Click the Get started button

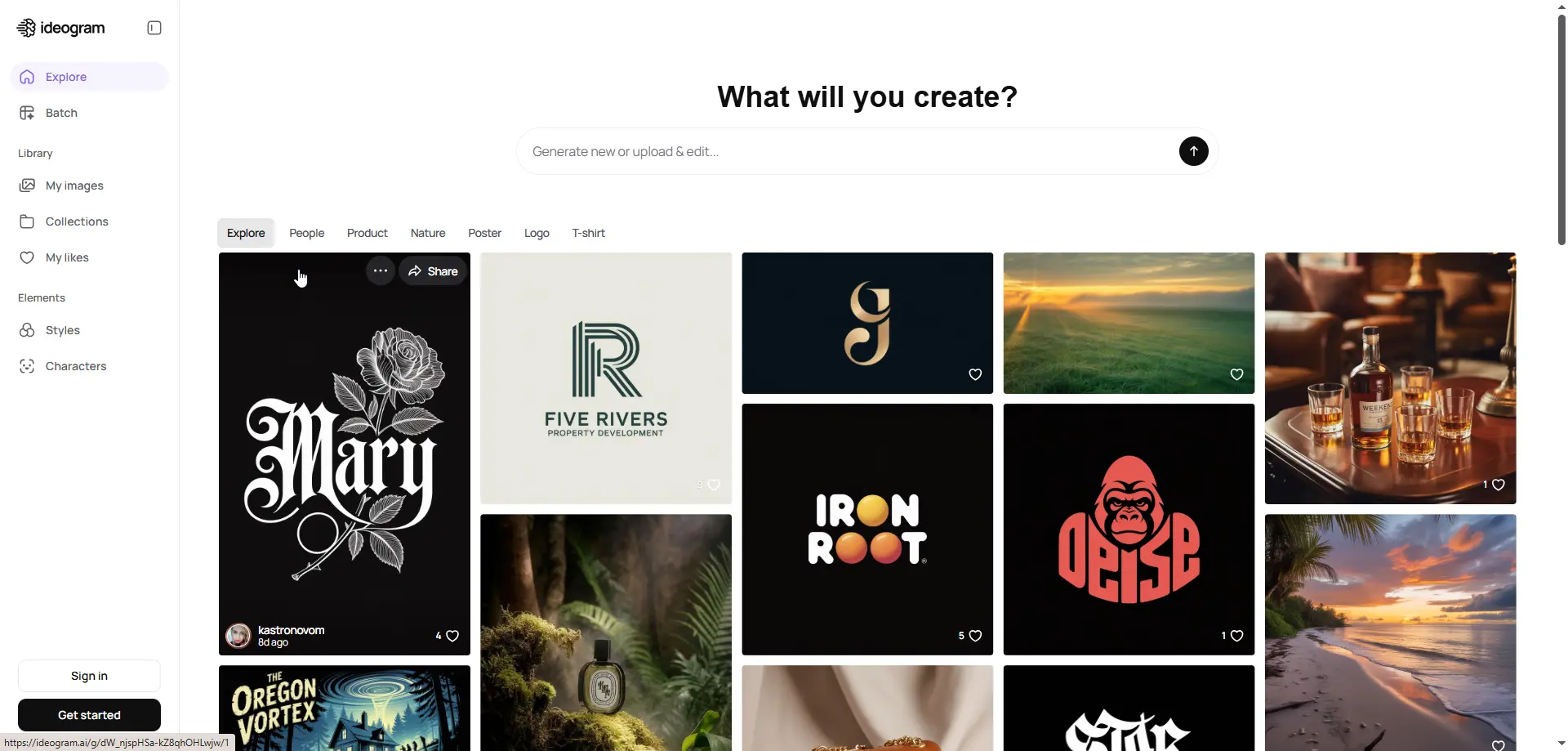pyautogui.click(x=89, y=715)
